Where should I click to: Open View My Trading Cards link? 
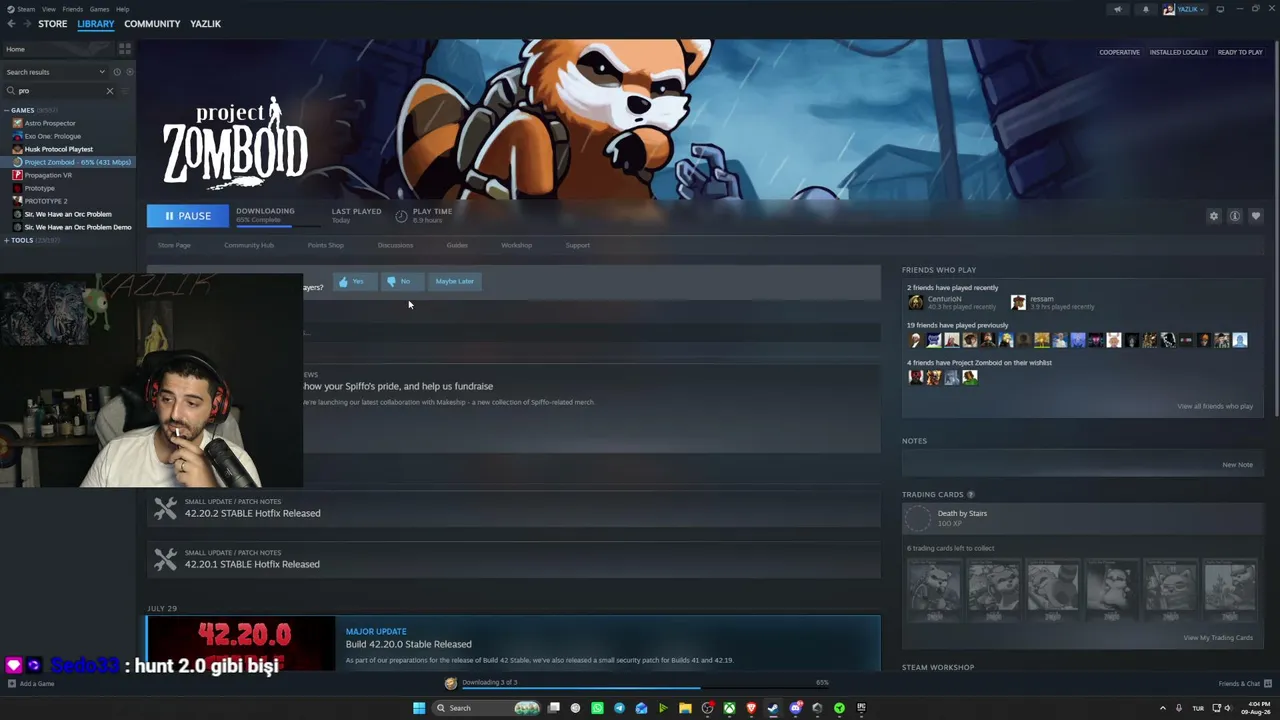click(1218, 638)
